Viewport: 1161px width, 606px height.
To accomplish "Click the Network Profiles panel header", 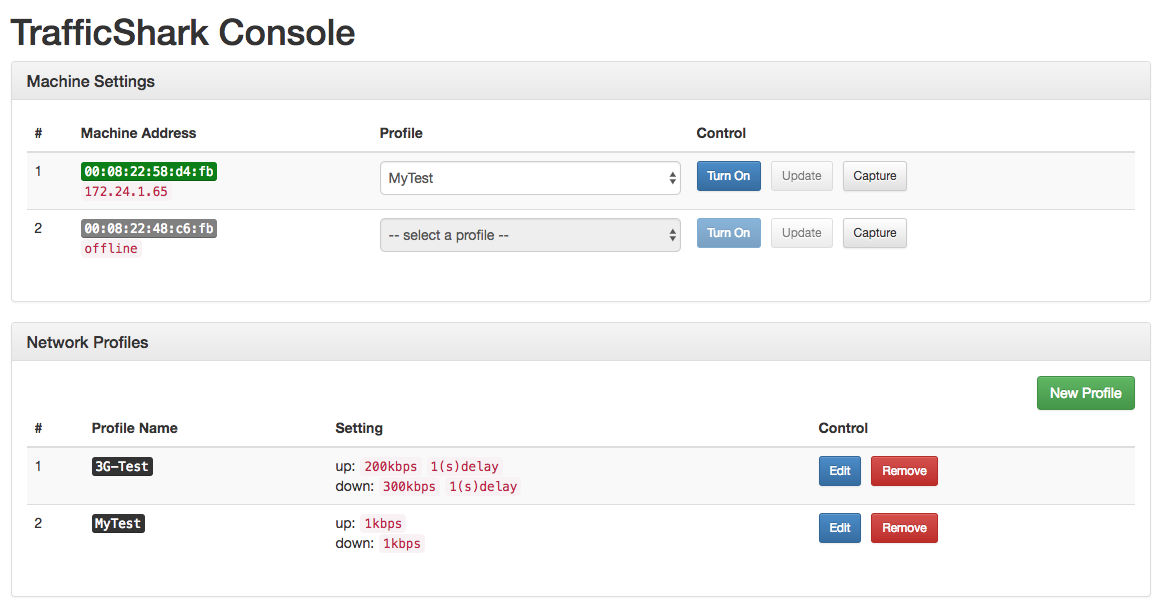I will point(87,342).
